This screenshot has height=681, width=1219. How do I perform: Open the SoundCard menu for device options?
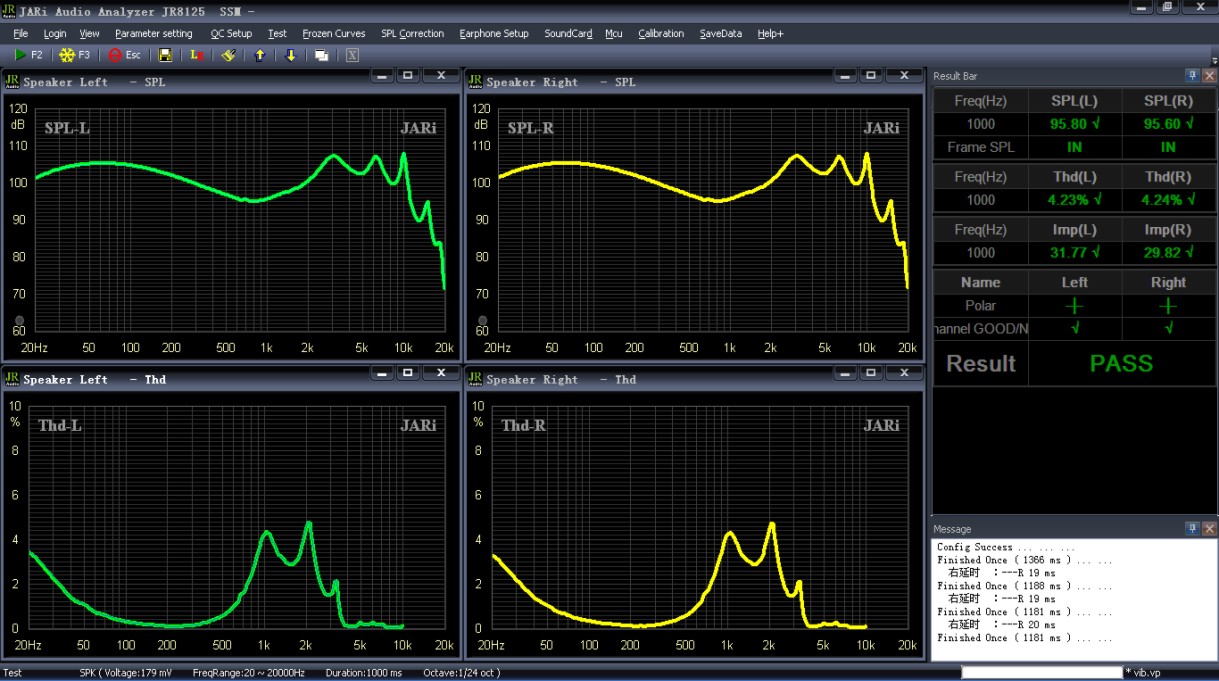click(567, 33)
